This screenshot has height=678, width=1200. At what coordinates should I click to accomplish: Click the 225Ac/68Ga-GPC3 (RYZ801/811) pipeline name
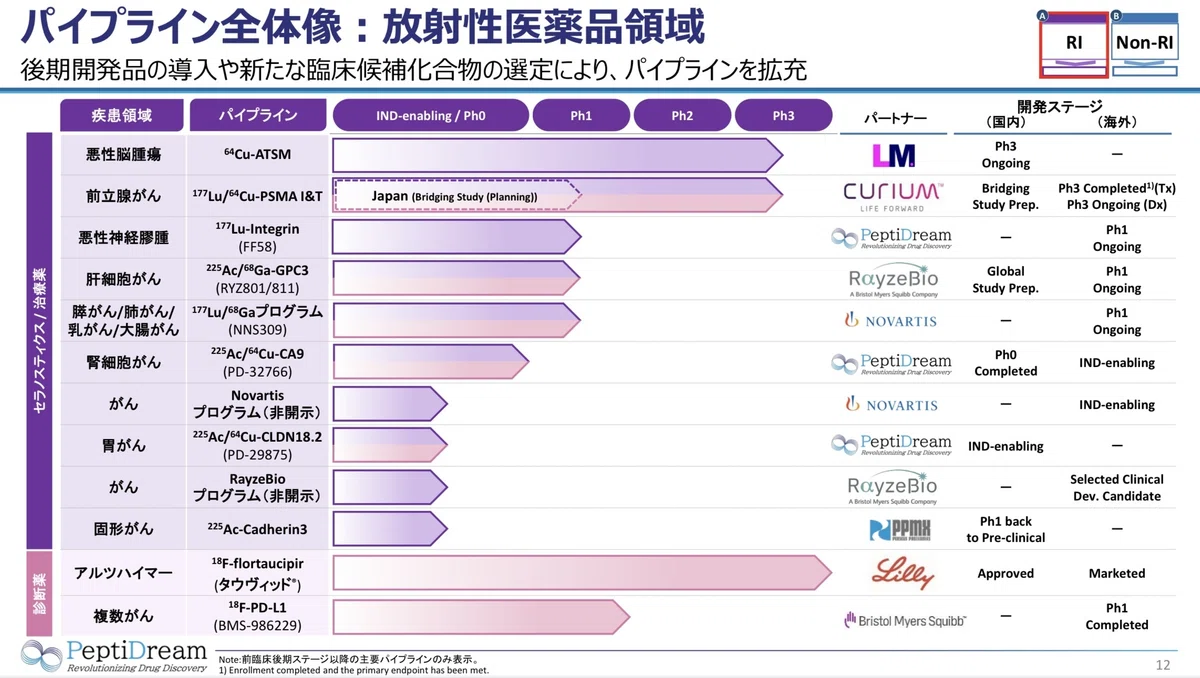(x=257, y=279)
